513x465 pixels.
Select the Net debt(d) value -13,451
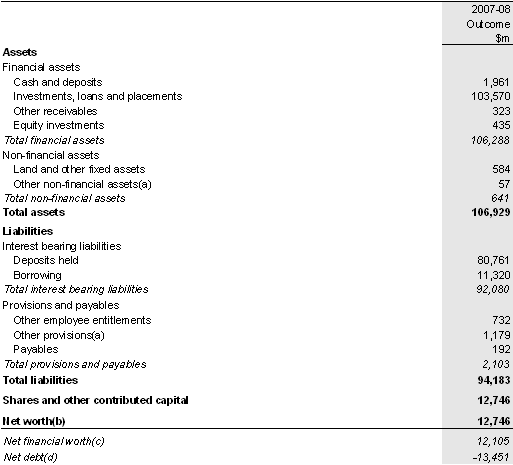click(491, 457)
